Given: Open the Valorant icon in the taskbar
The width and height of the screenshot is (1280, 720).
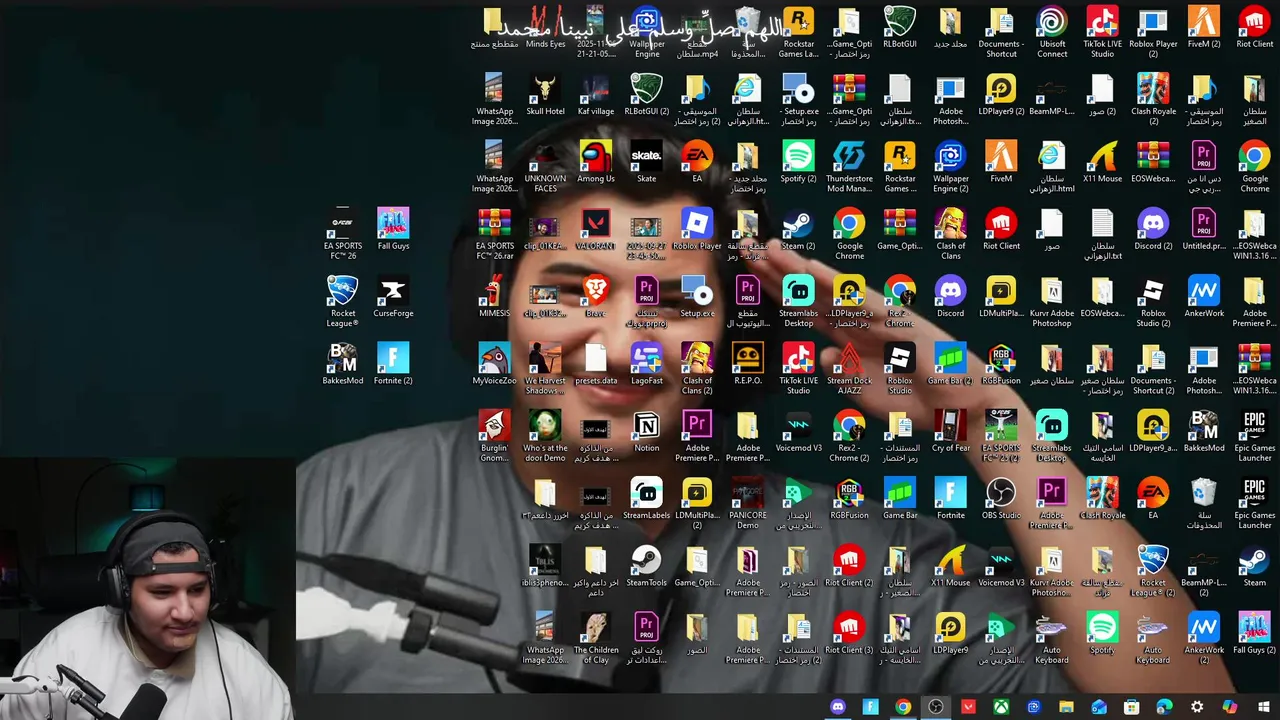Looking at the screenshot, I should coord(968,707).
